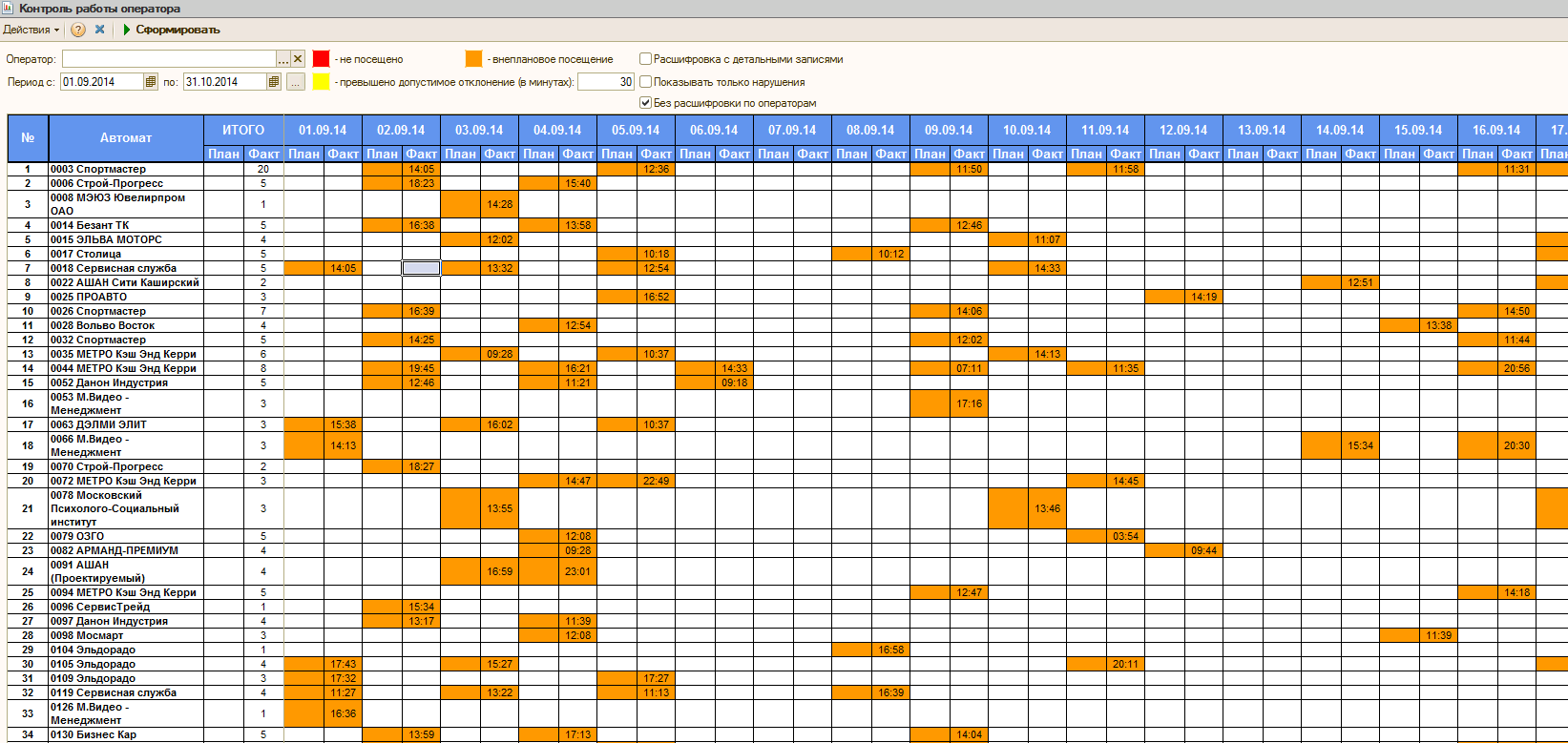This screenshot has width=1568, height=743.
Task: Click the Автомат column header
Action: [x=126, y=138]
